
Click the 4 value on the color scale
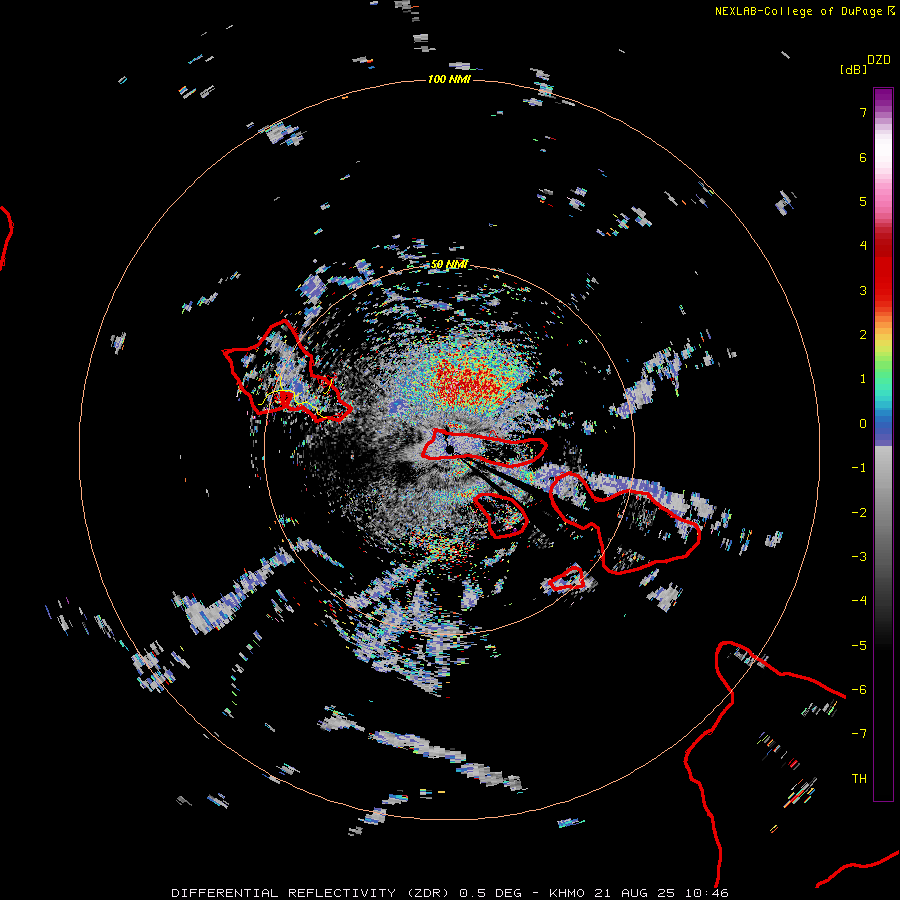(x=863, y=246)
